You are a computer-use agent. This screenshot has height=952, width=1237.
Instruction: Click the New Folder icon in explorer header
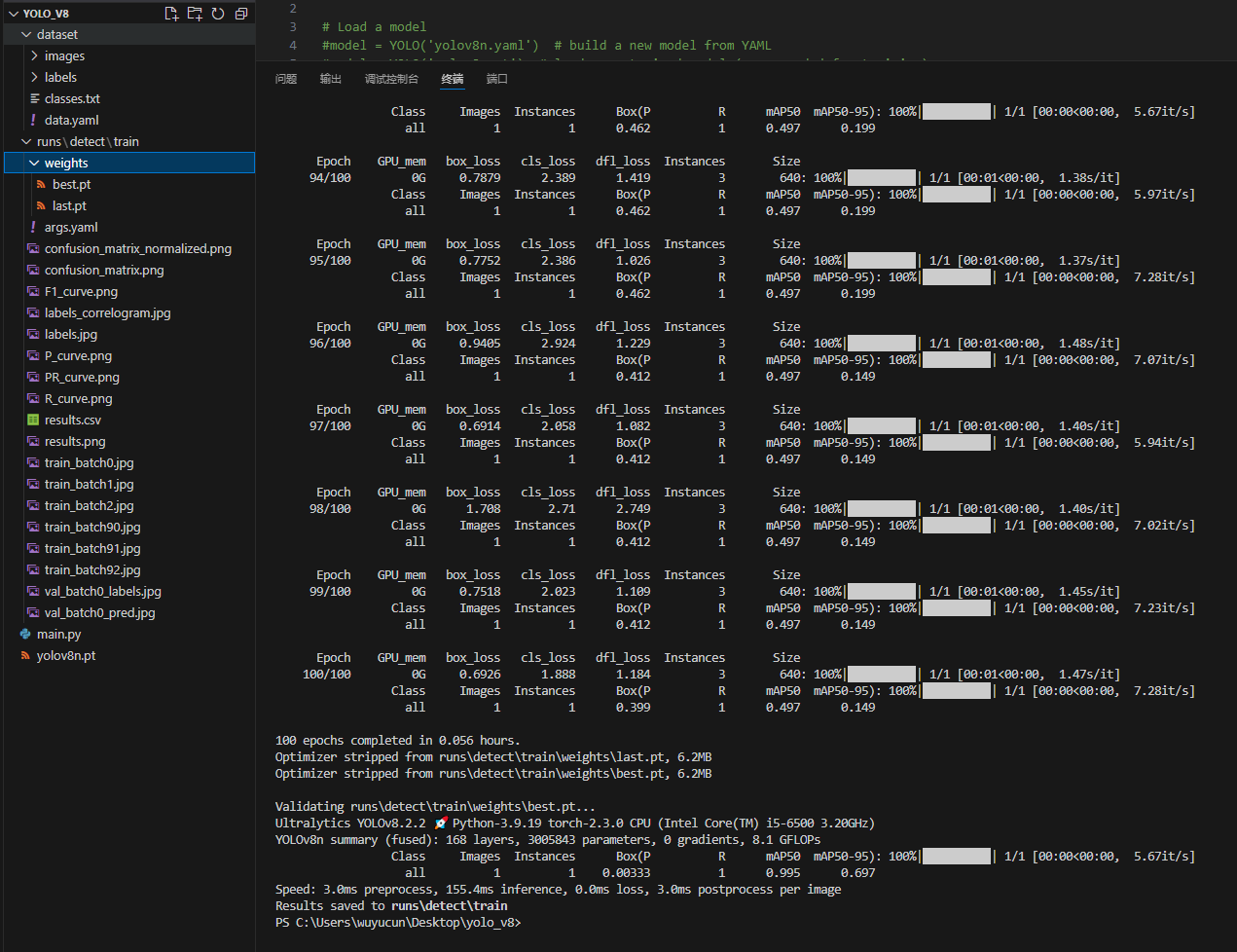pos(195,14)
